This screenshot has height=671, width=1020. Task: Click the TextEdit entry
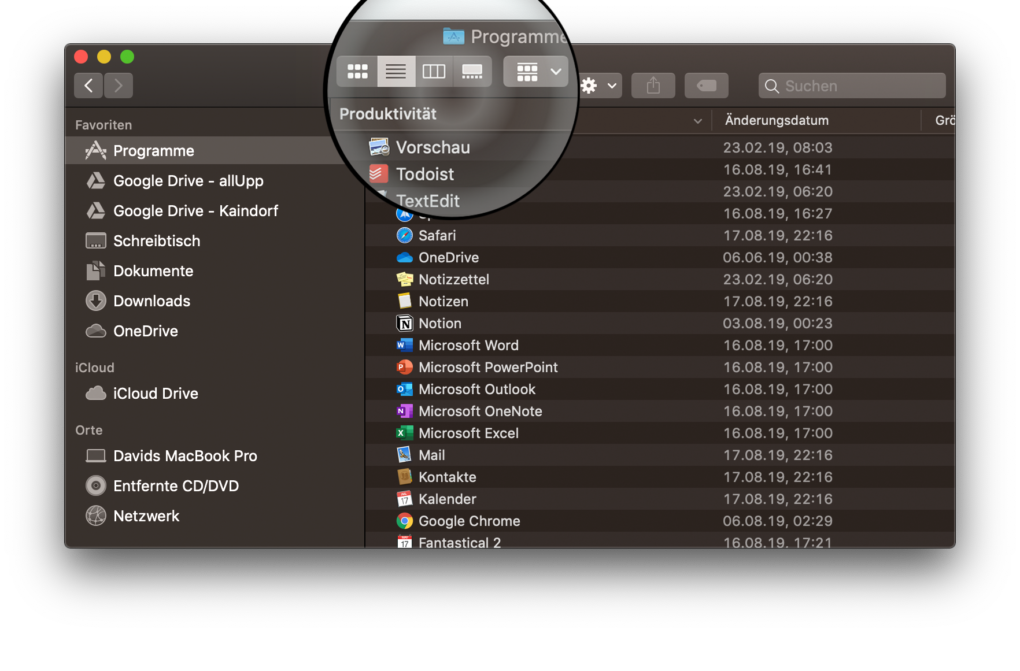(427, 200)
